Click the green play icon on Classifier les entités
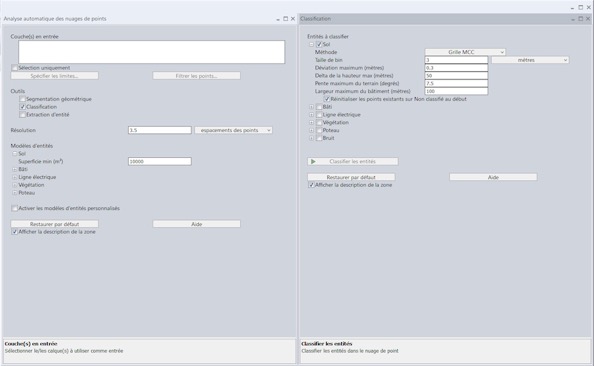The width and height of the screenshot is (594, 366). tap(313, 161)
